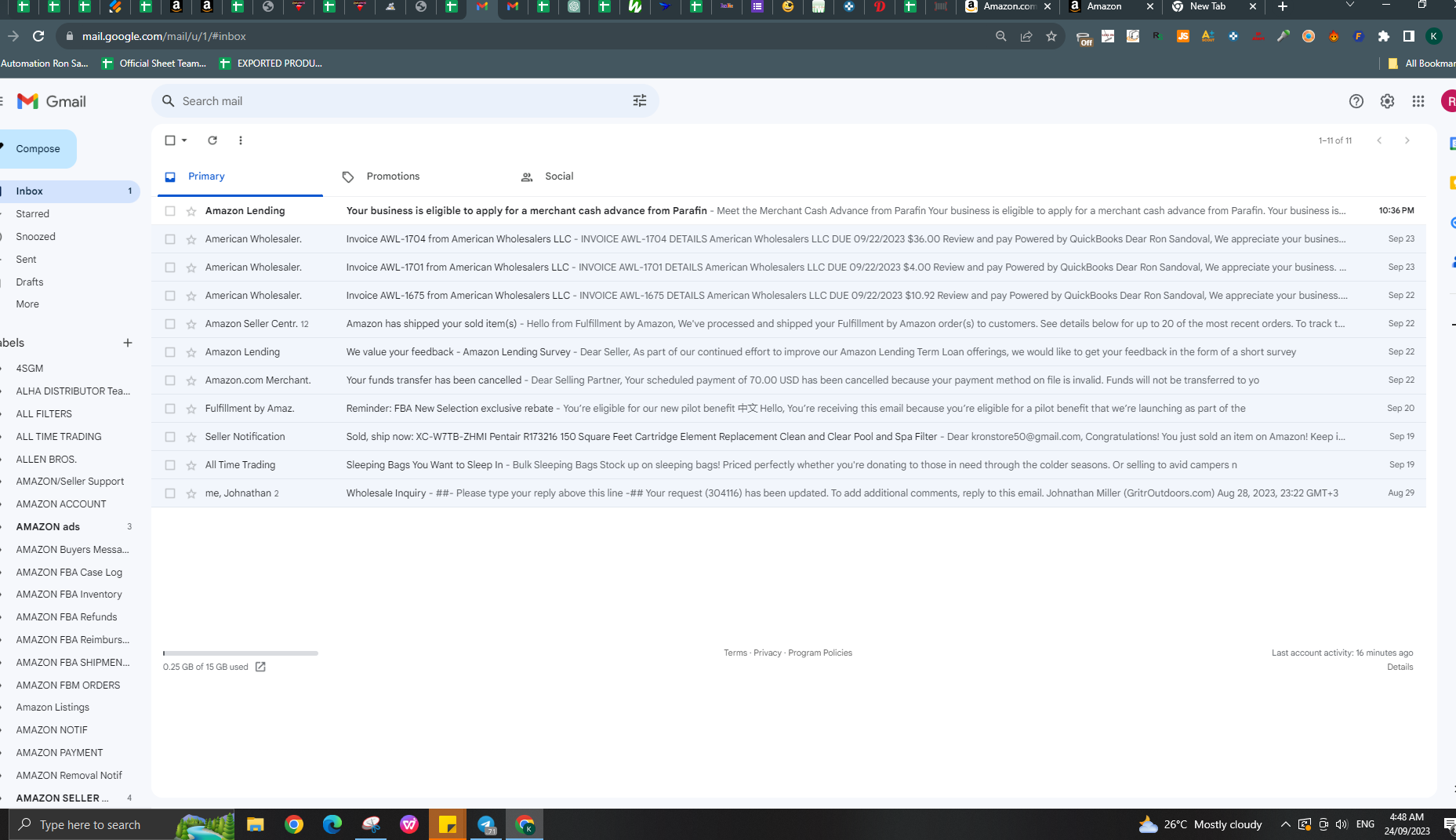Viewport: 1456px width, 840px height.
Task: Open the More options three-dot menu
Action: pos(241,140)
